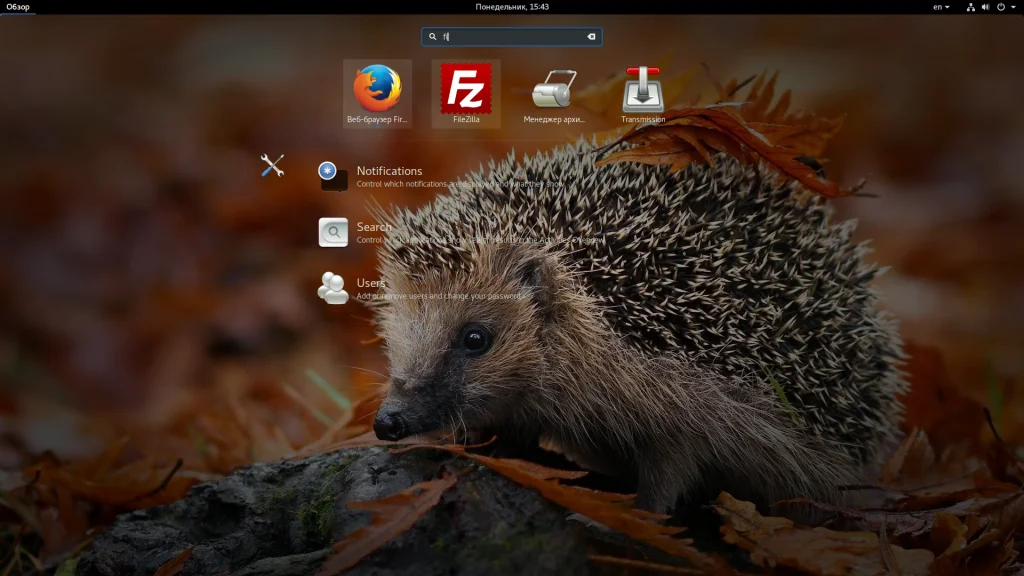Open the FileZilla application
Image resolution: width=1024 pixels, height=576 pixels.
466,93
